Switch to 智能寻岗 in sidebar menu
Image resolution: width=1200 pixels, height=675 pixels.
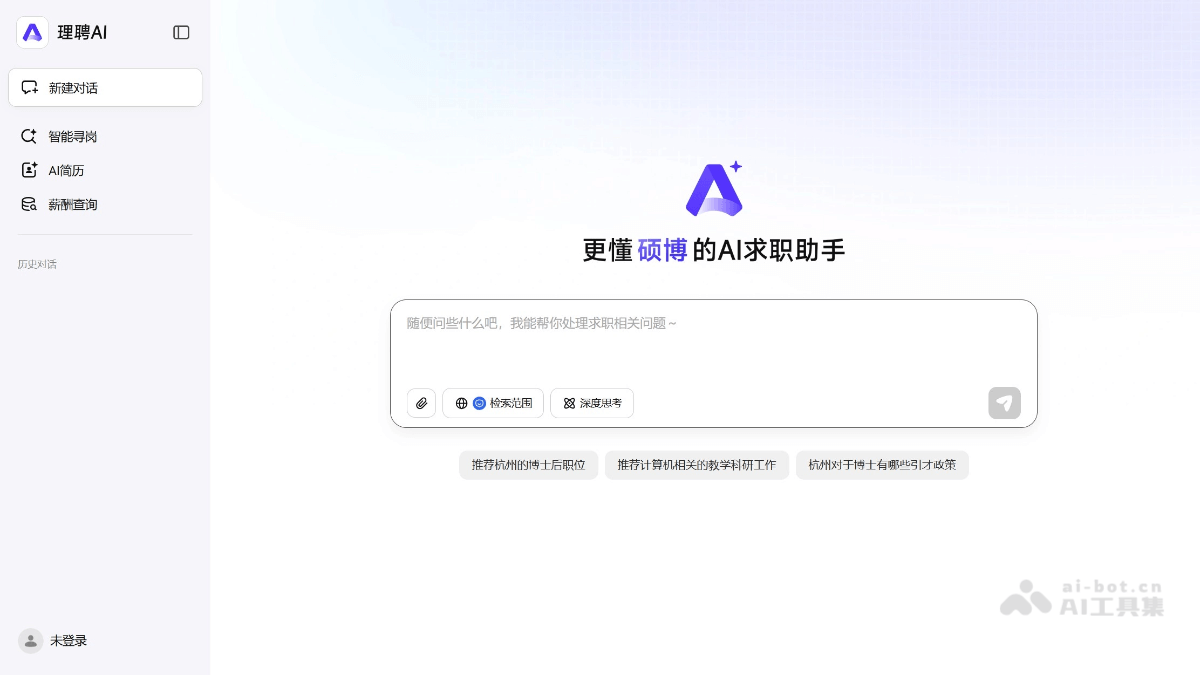(x=71, y=136)
